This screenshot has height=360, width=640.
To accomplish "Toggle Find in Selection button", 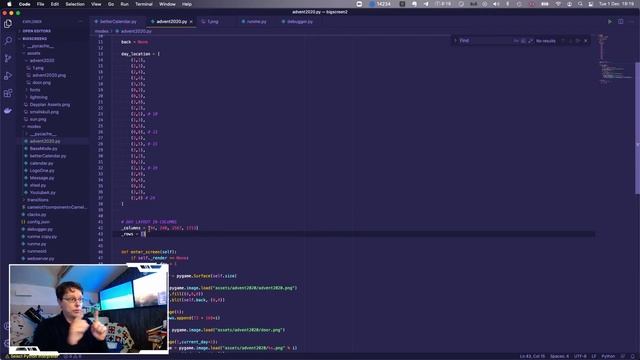I will (x=578, y=41).
